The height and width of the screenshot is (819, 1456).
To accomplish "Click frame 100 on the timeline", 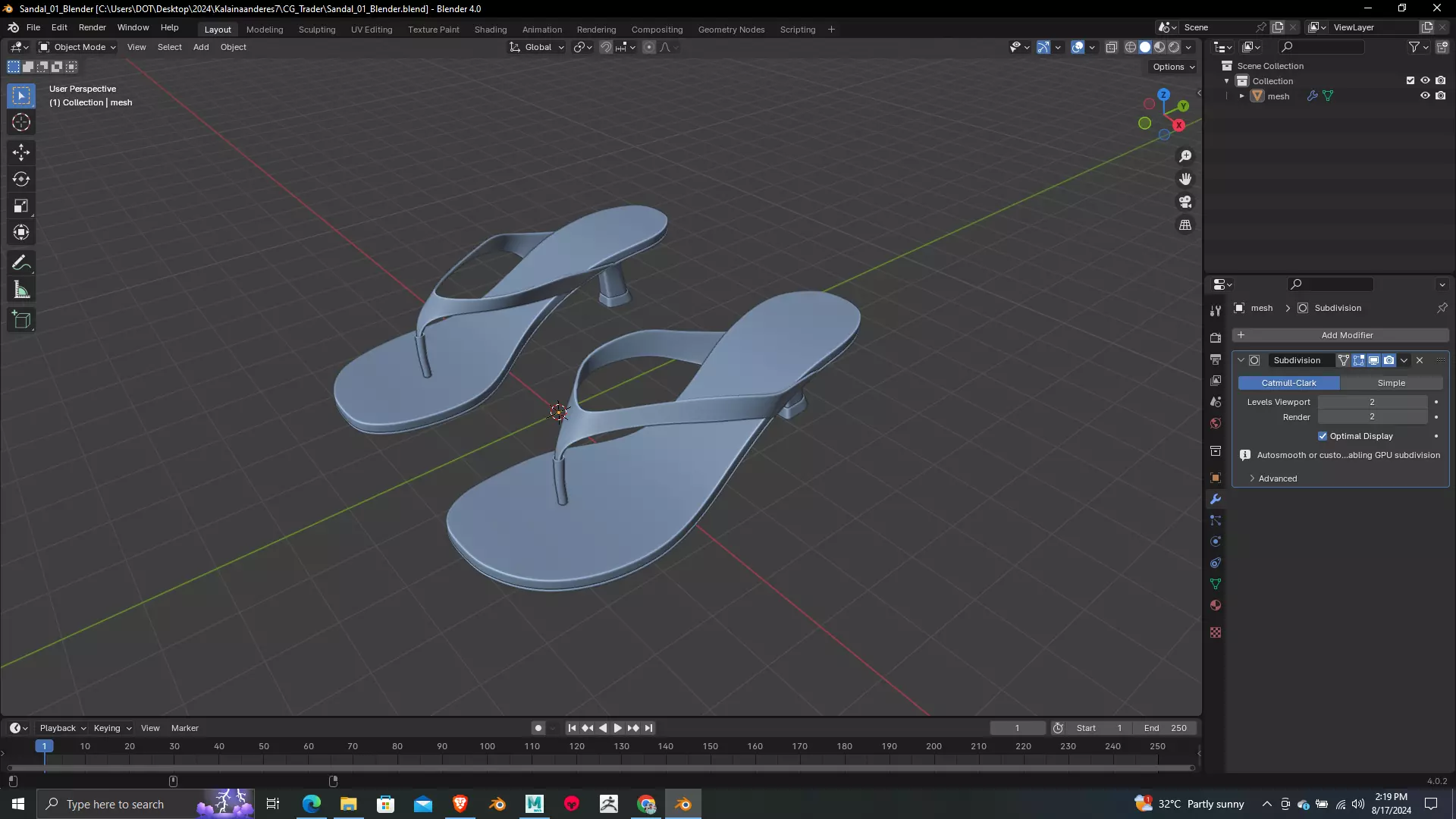I will 487,747.
